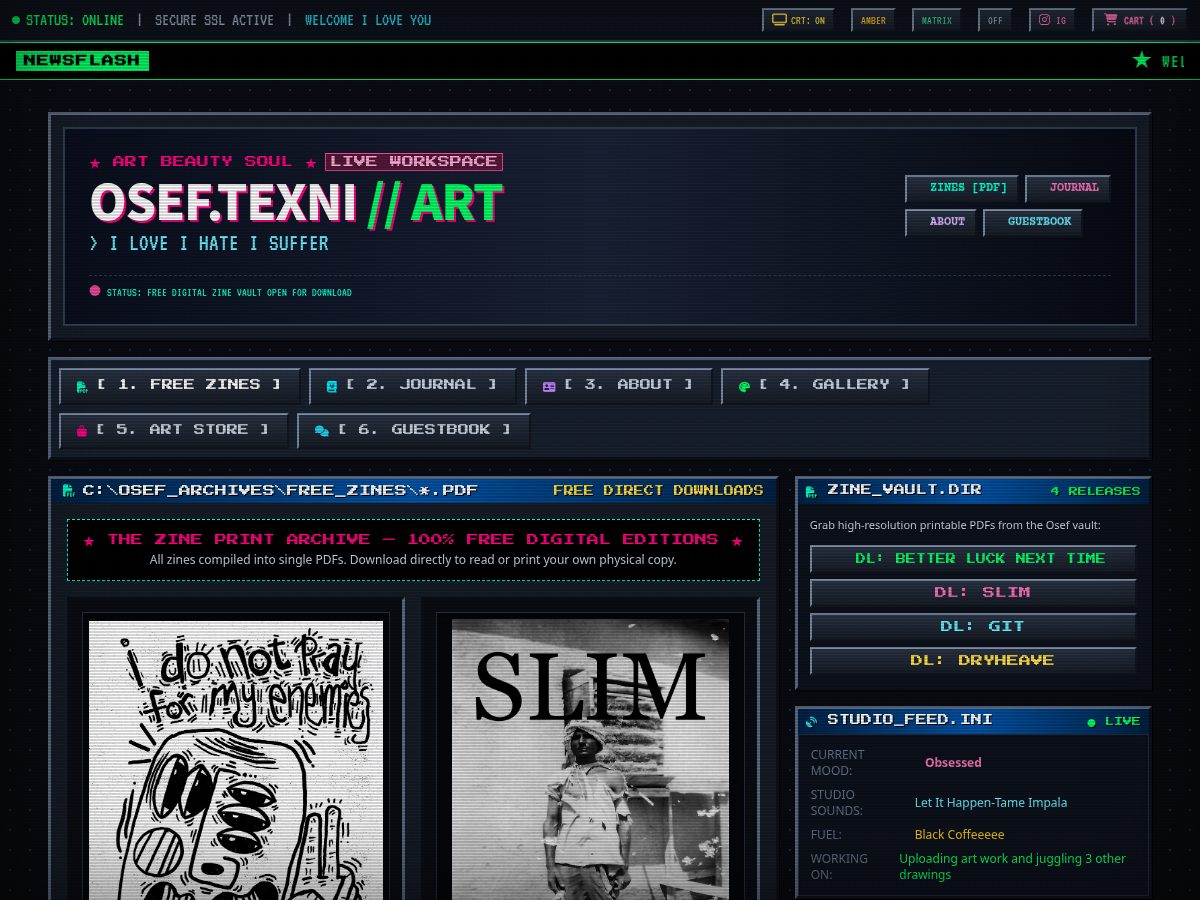Image resolution: width=1200 pixels, height=900 pixels.
Task: Click the STUDIO_FEED.INI panel icon
Action: (x=812, y=720)
